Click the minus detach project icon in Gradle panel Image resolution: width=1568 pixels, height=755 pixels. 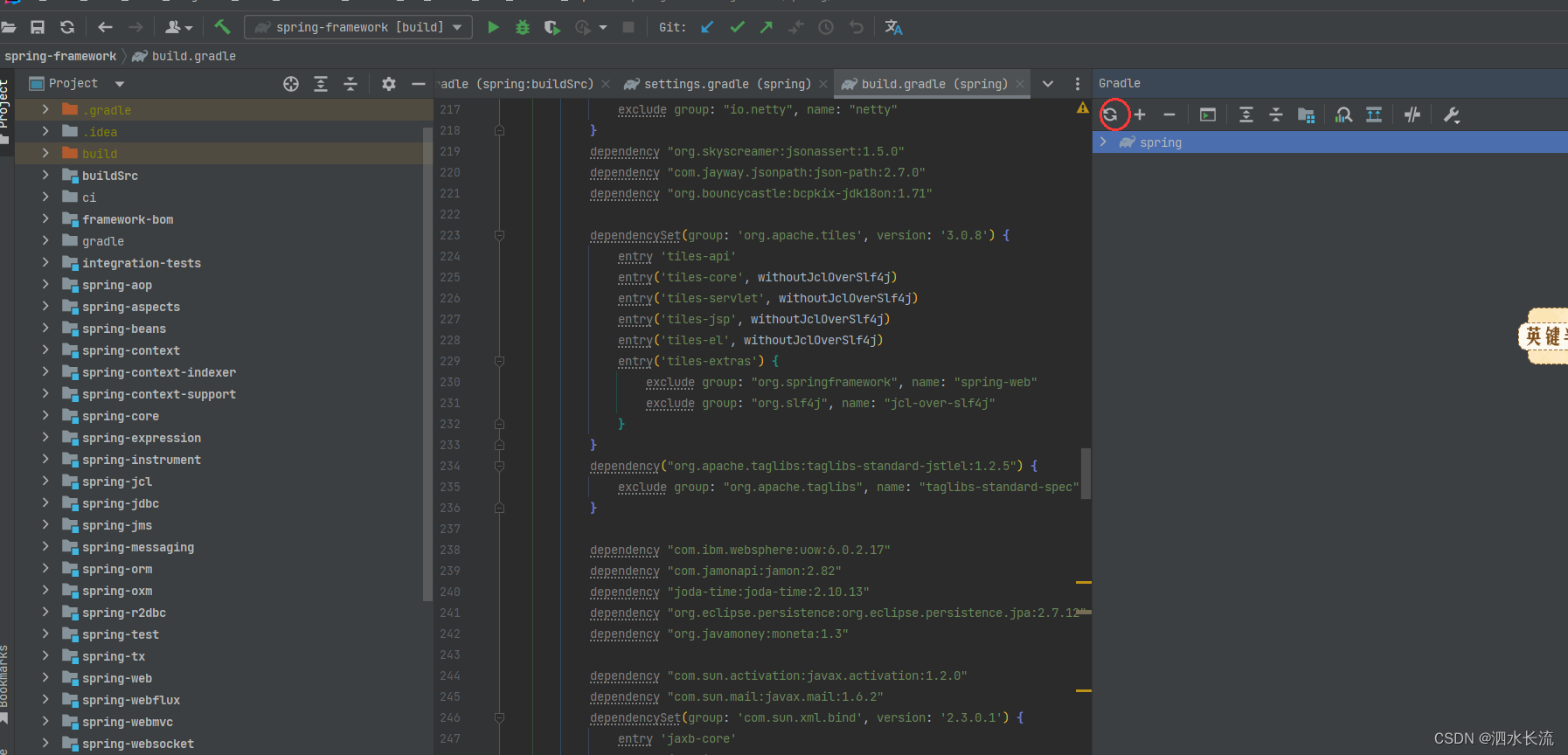point(1169,114)
